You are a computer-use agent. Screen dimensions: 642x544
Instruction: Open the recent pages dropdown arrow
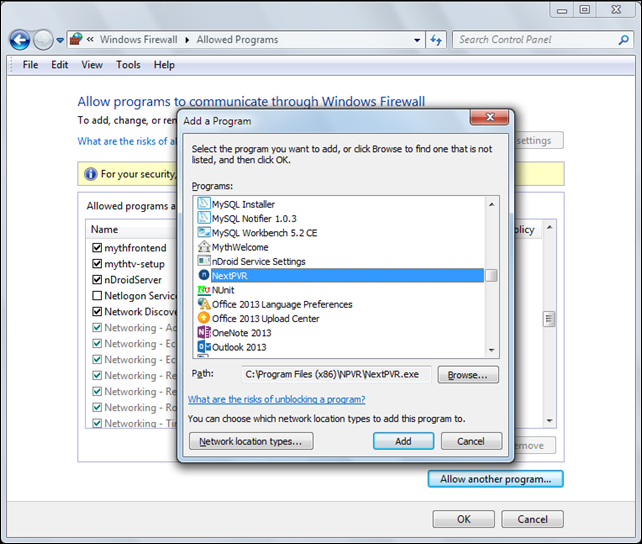pyautogui.click(x=60, y=40)
